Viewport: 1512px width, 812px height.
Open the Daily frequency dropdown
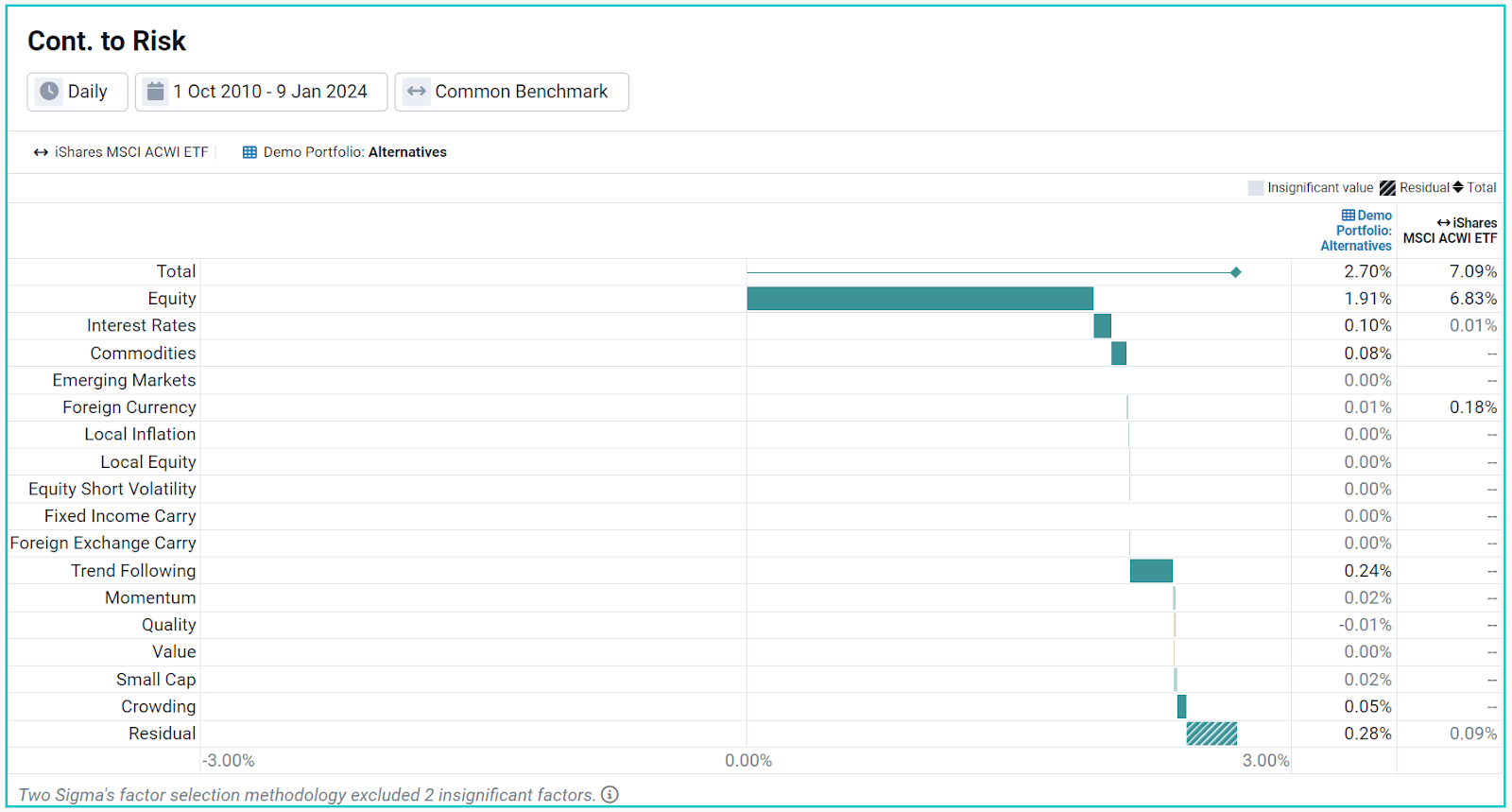tap(77, 92)
